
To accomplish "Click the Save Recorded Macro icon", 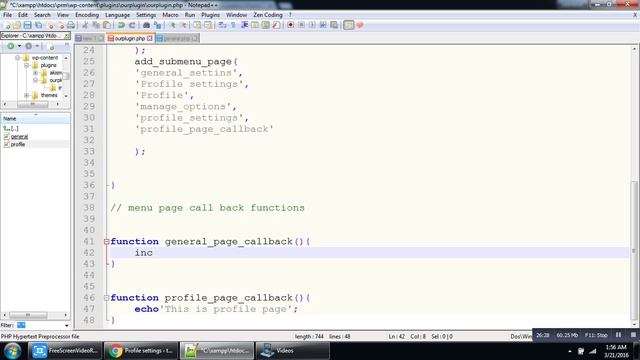I will (x=334, y=25).
